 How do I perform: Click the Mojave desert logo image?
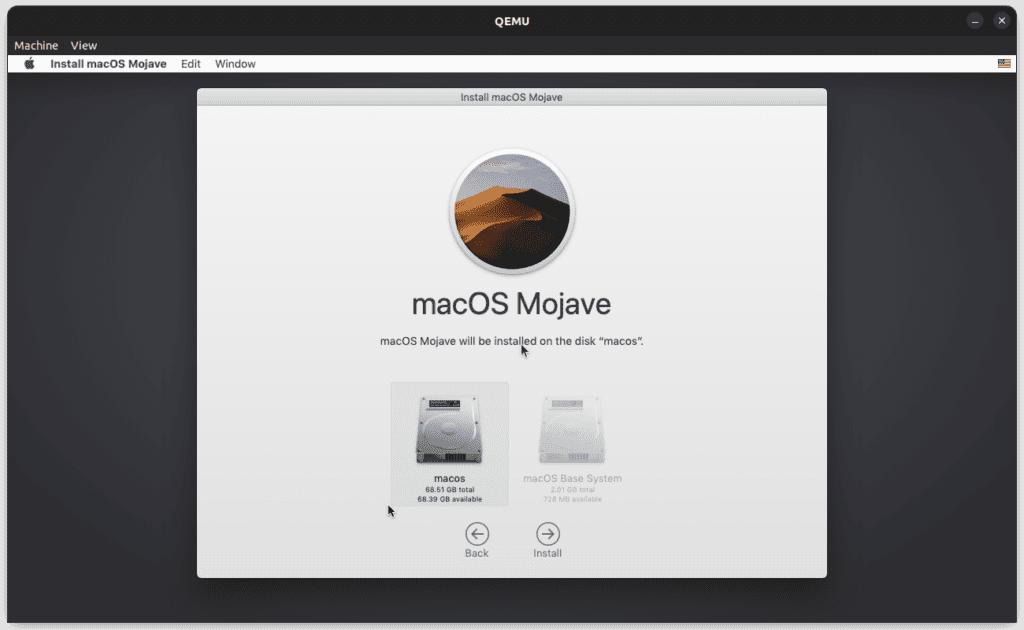point(512,212)
